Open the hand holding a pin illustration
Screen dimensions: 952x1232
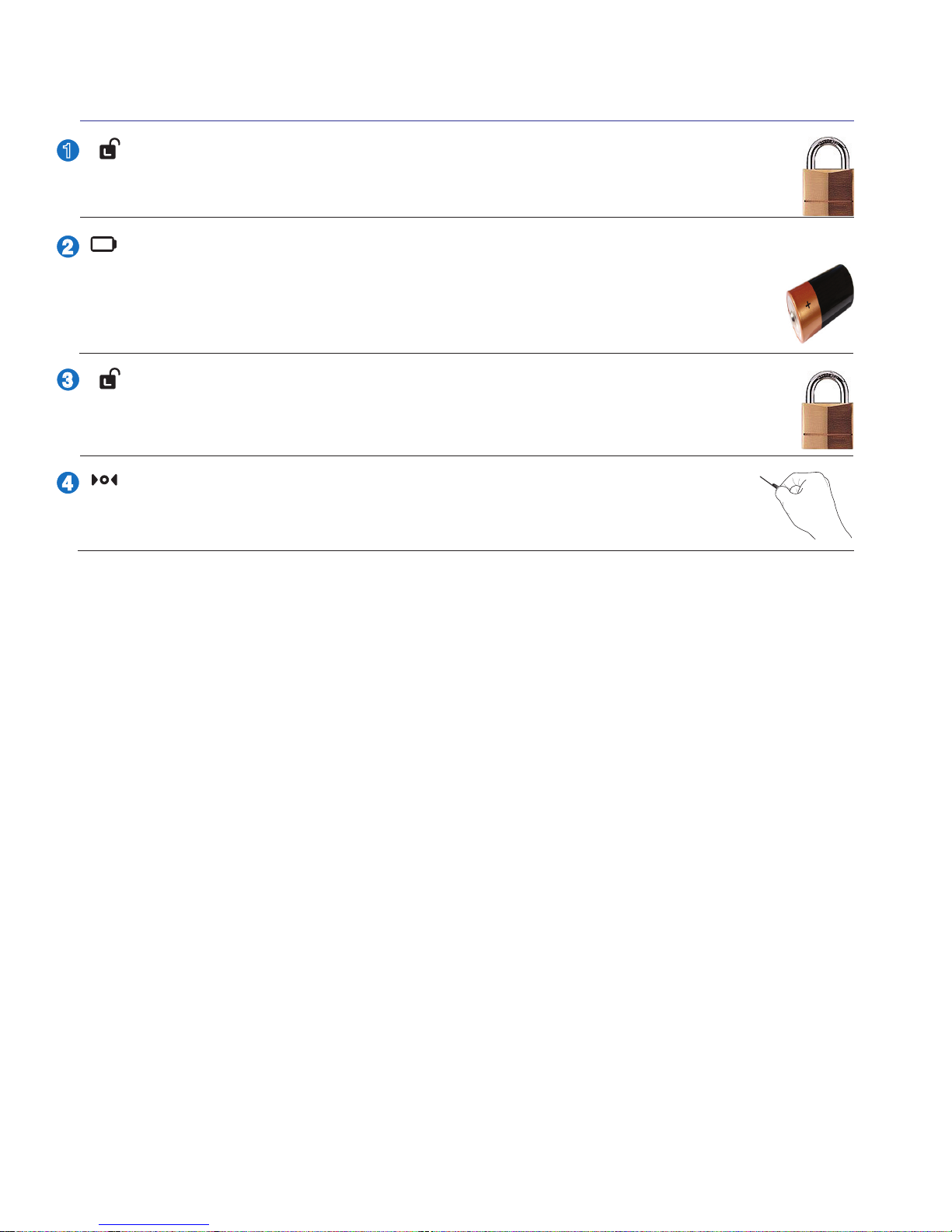[806, 504]
